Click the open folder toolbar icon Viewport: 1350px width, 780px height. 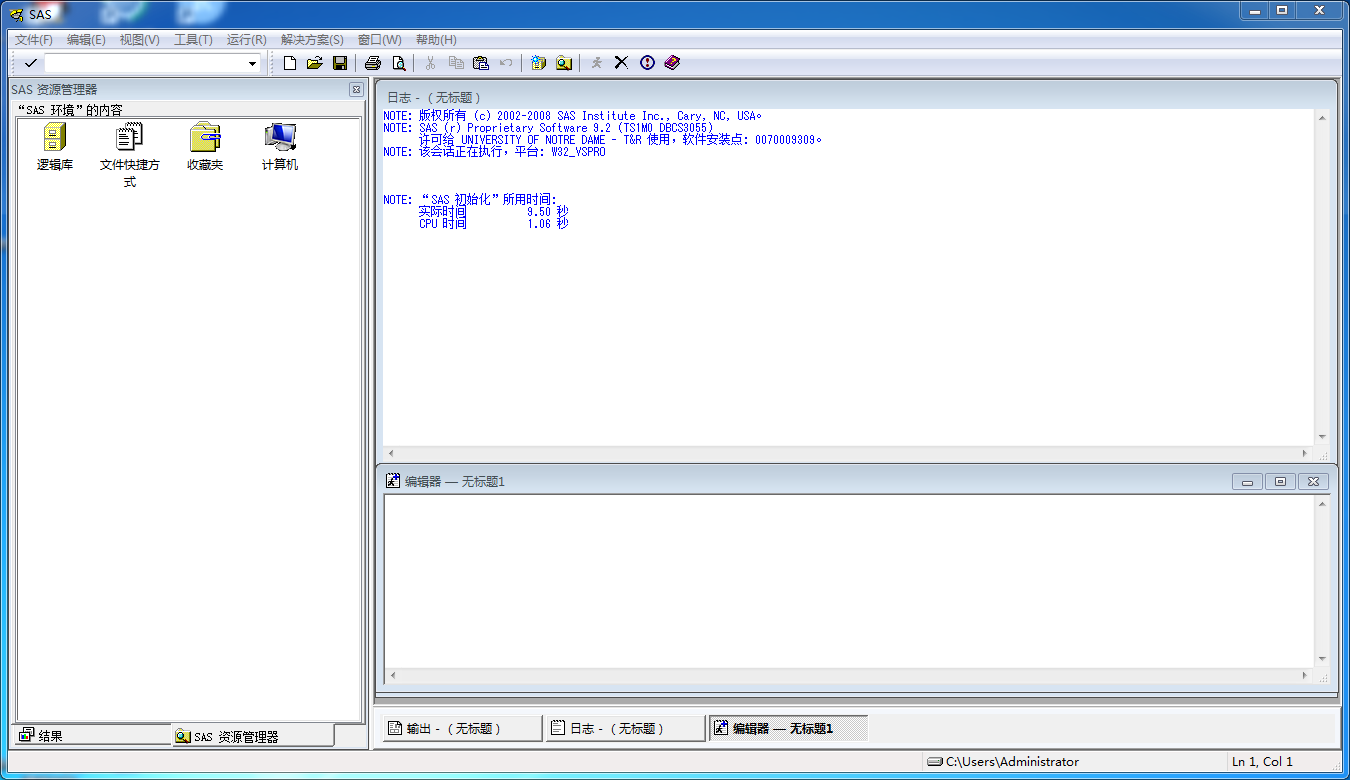click(314, 63)
